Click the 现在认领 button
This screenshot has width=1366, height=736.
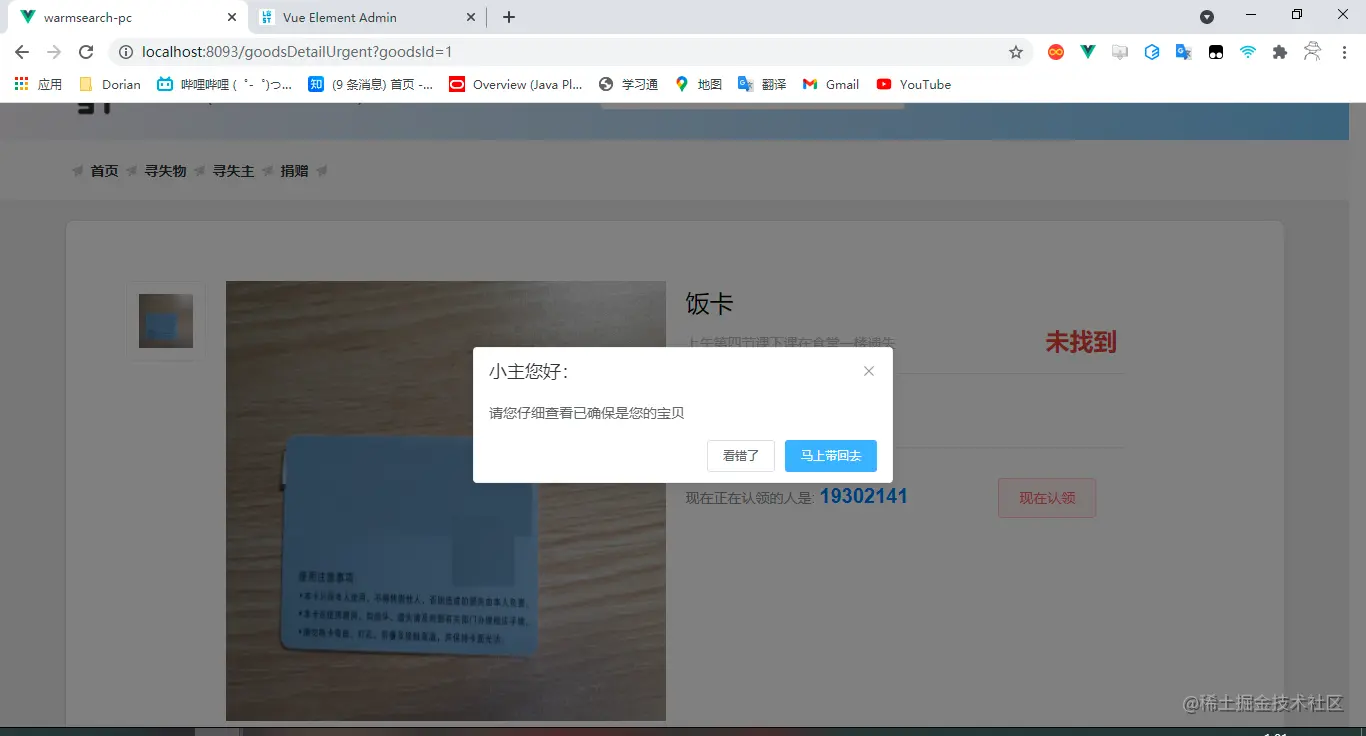(1047, 498)
